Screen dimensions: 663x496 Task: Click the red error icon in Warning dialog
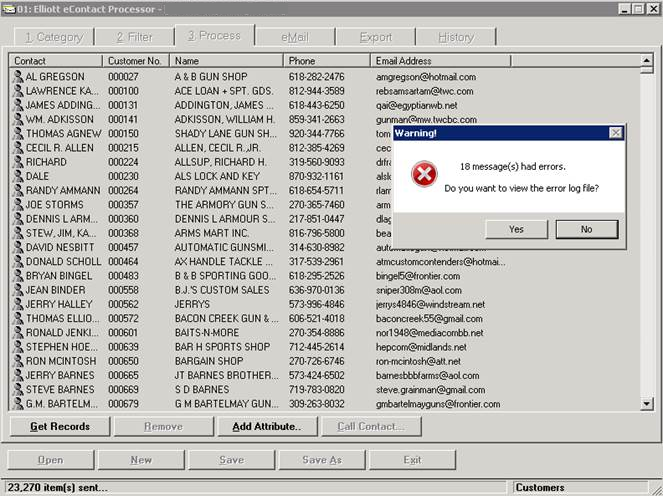(x=424, y=175)
